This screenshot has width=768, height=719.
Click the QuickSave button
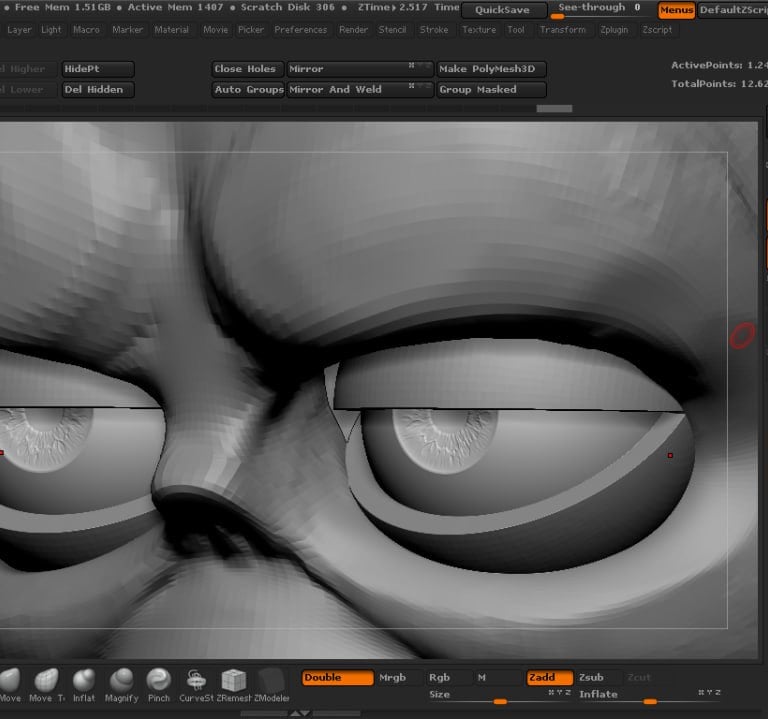(504, 10)
